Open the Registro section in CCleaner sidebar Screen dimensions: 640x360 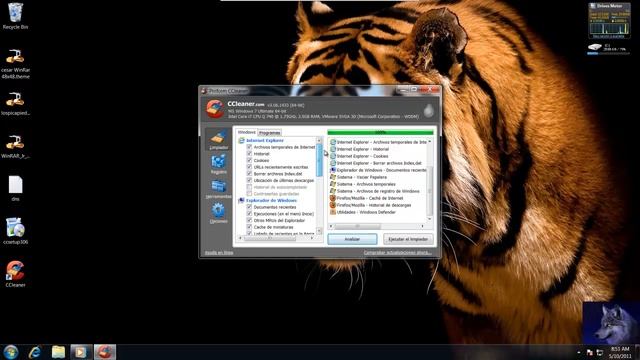218,164
